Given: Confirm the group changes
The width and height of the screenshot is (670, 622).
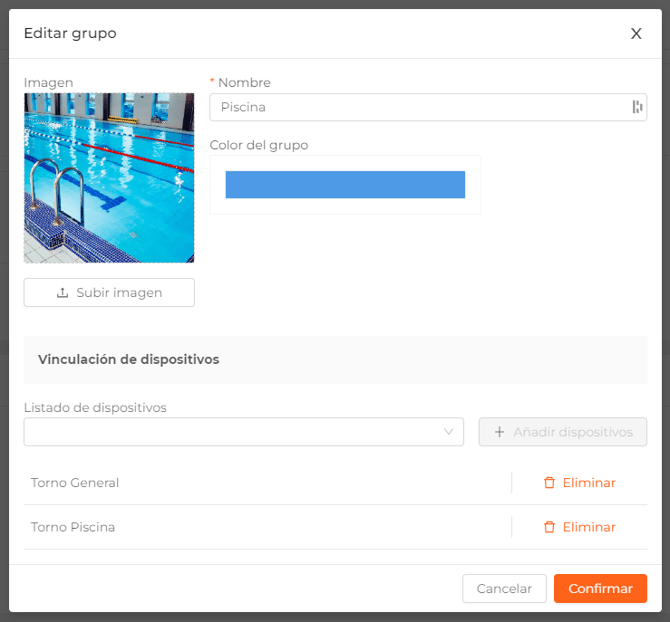Looking at the screenshot, I should [x=600, y=589].
